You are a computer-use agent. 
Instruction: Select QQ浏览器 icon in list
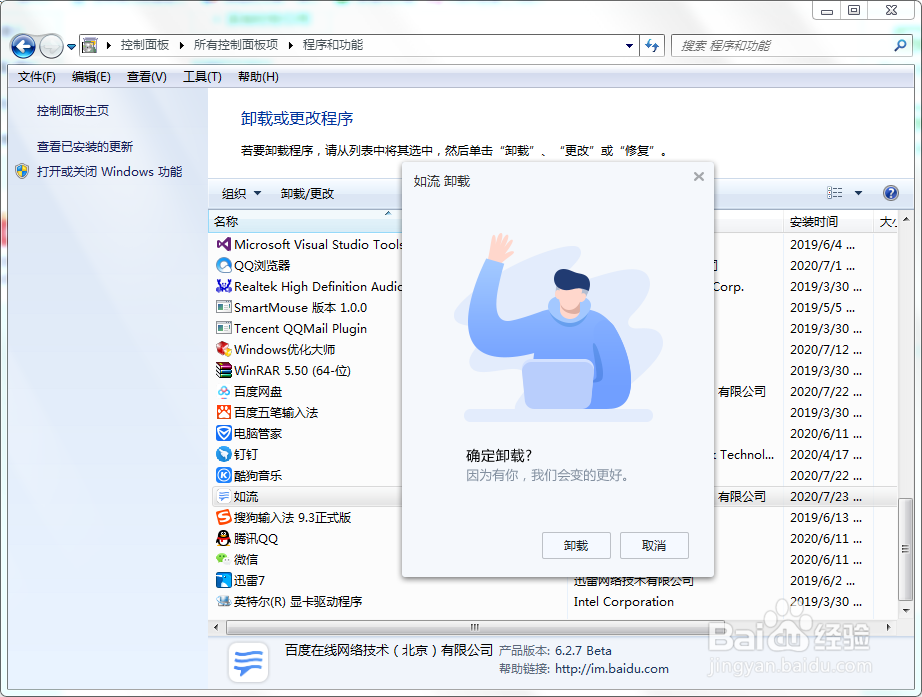coord(223,265)
